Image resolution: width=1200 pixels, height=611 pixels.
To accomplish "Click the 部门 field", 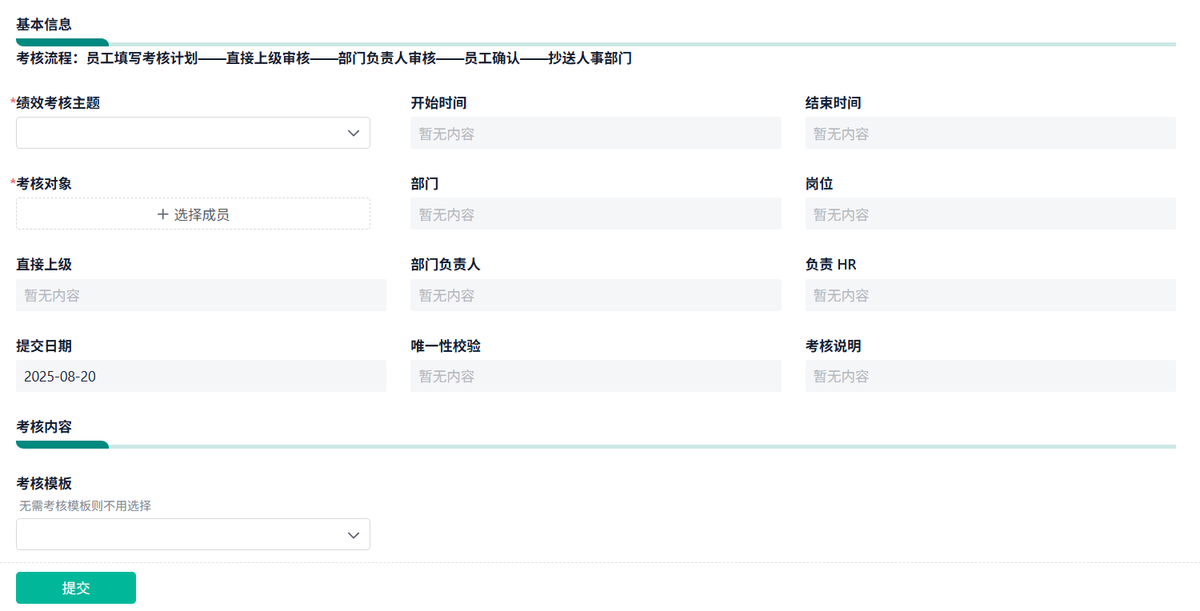I will 595,214.
